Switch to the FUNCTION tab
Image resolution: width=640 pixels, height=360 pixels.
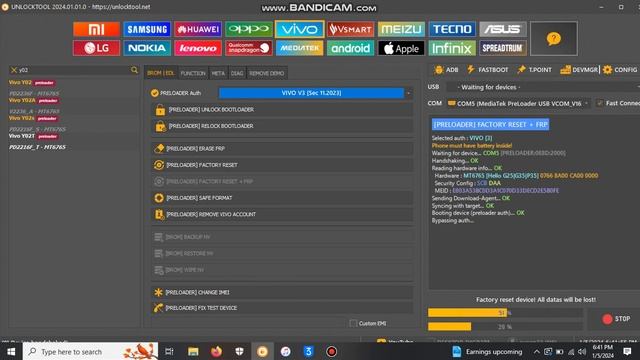pos(193,73)
